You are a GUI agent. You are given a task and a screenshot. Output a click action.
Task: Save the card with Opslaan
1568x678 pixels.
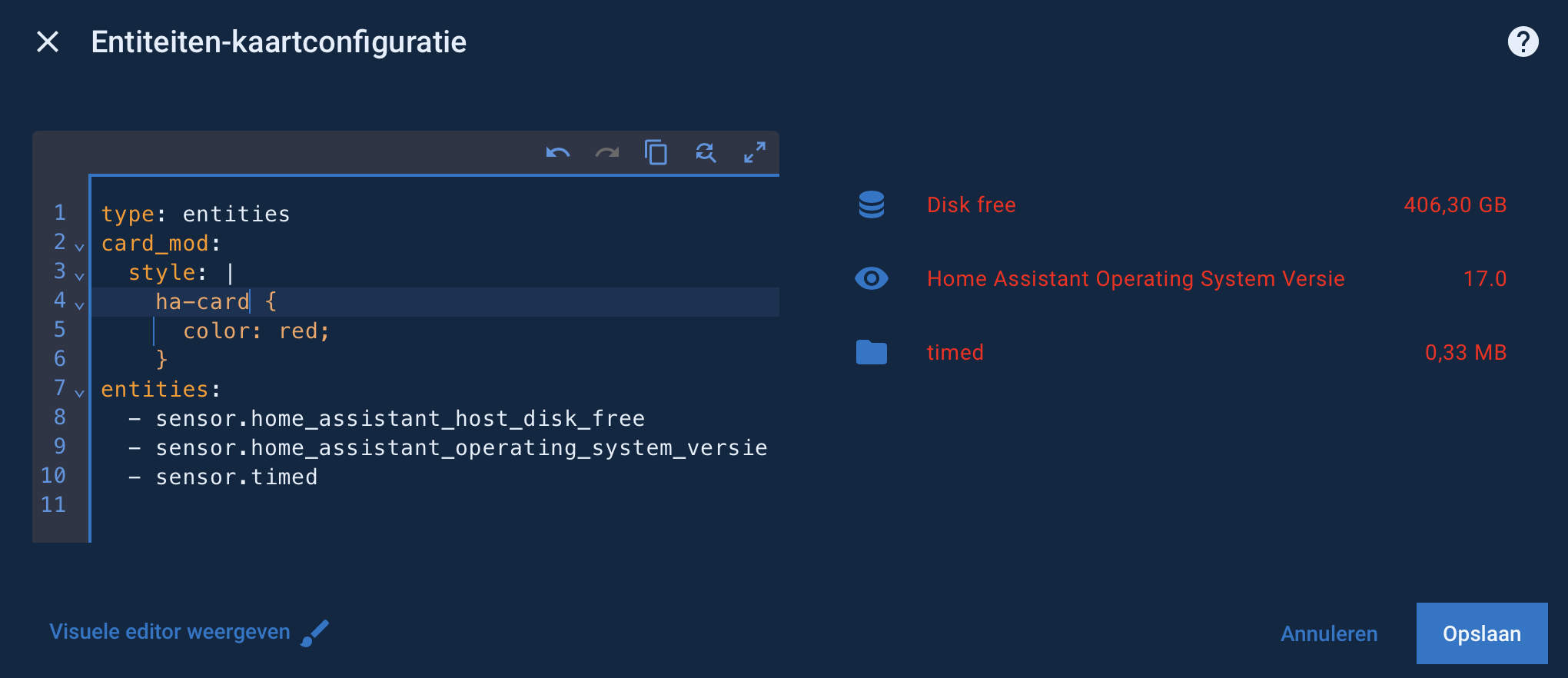1481,633
